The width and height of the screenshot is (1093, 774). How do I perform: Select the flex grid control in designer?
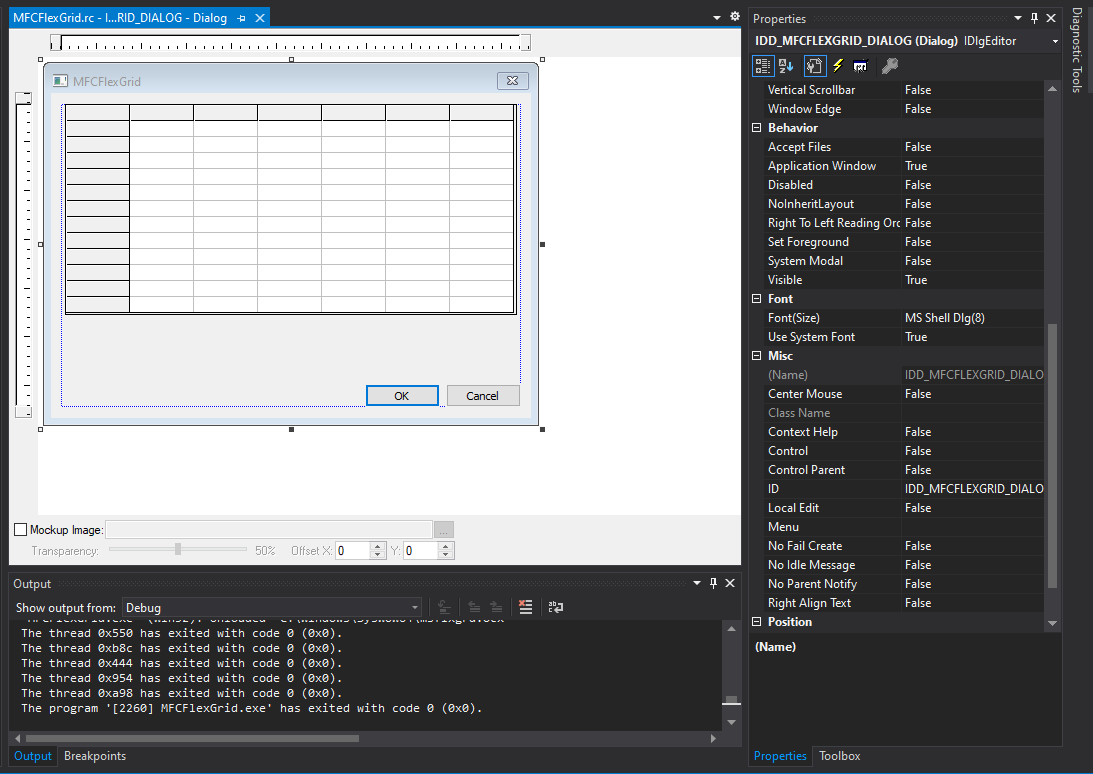tap(291, 209)
